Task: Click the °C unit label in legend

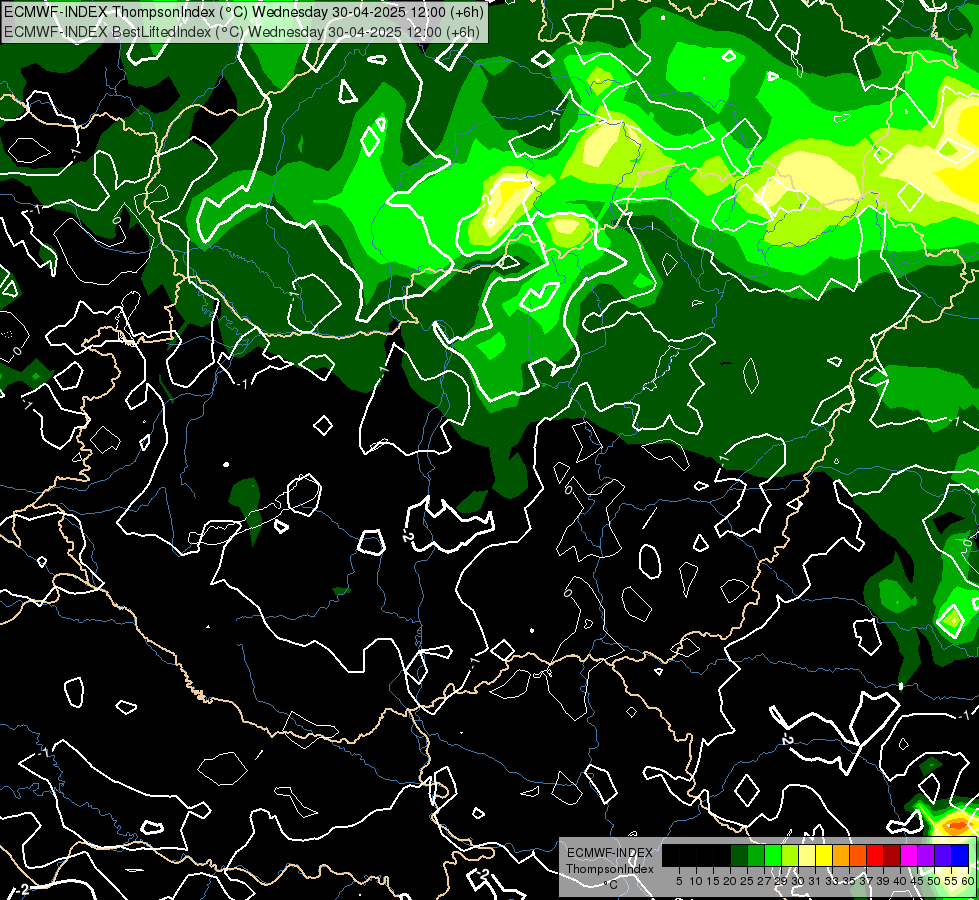Action: (x=611, y=885)
